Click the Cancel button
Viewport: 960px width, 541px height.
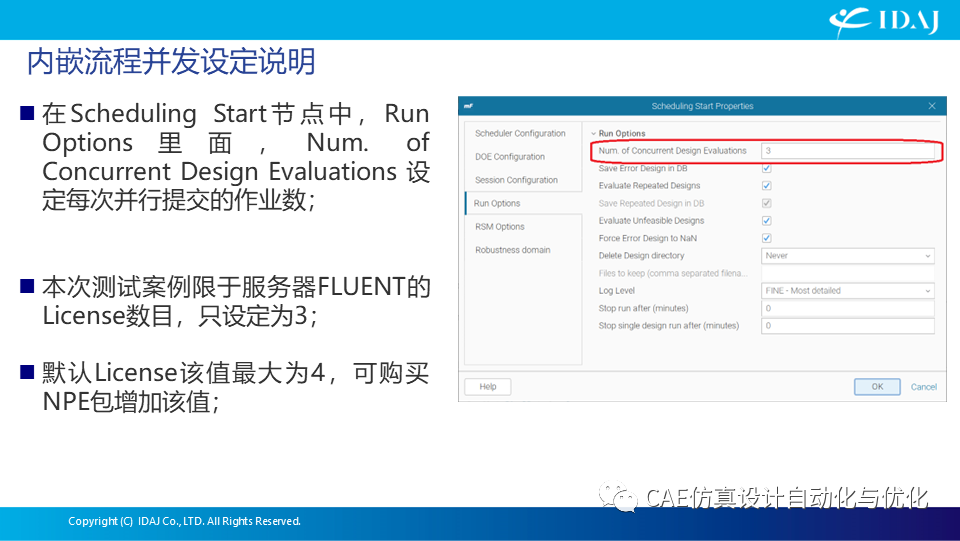tap(923, 387)
